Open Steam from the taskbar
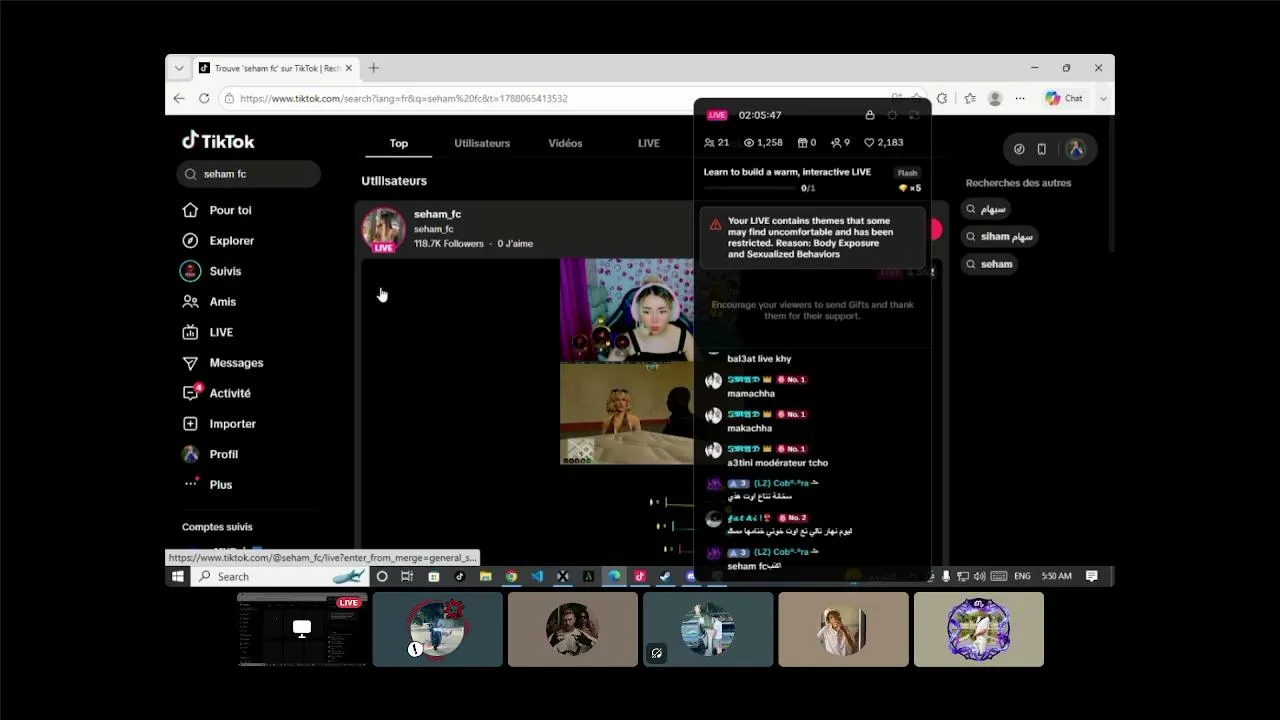The image size is (1280, 720). click(x=665, y=576)
